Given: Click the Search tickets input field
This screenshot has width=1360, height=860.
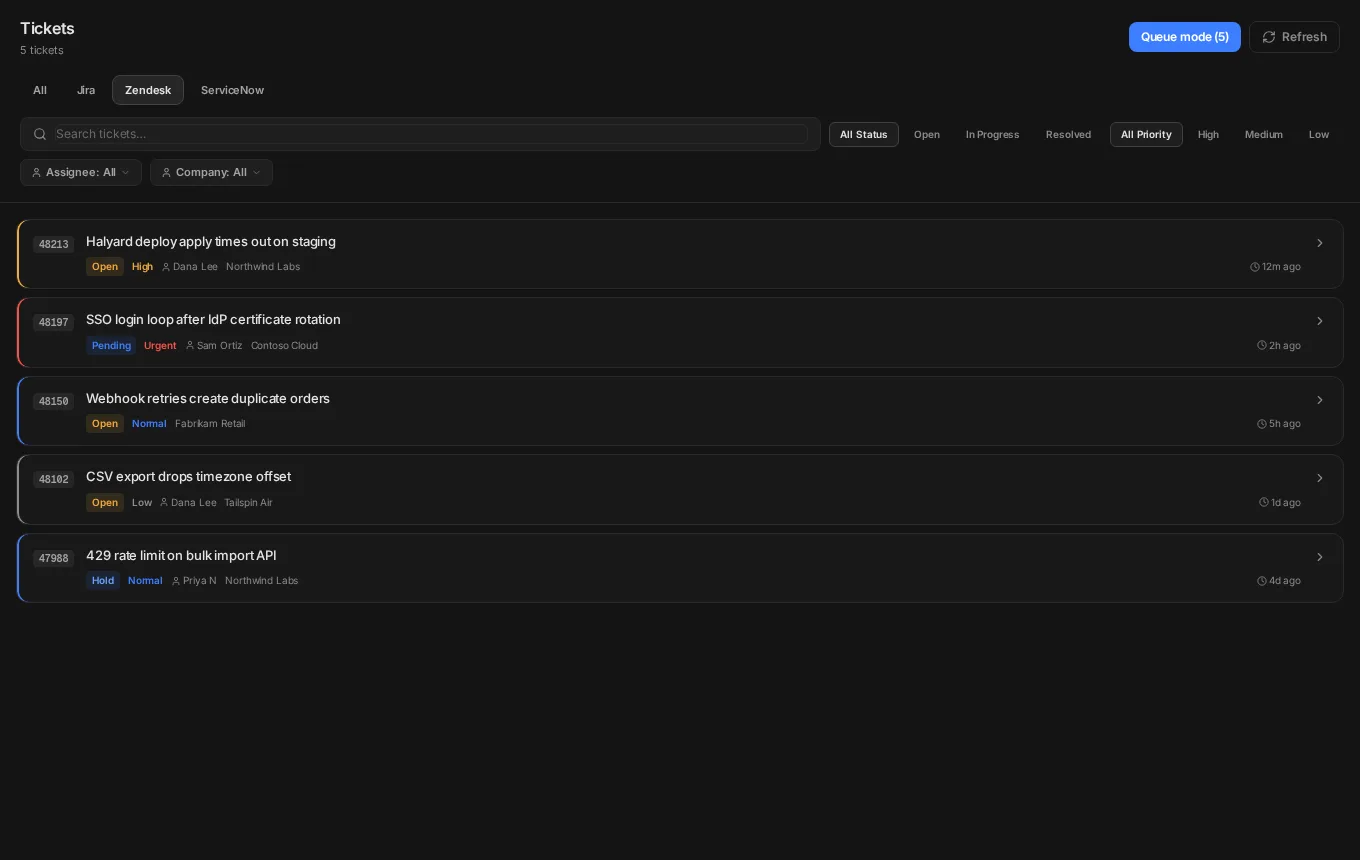Looking at the screenshot, I should click(431, 134).
